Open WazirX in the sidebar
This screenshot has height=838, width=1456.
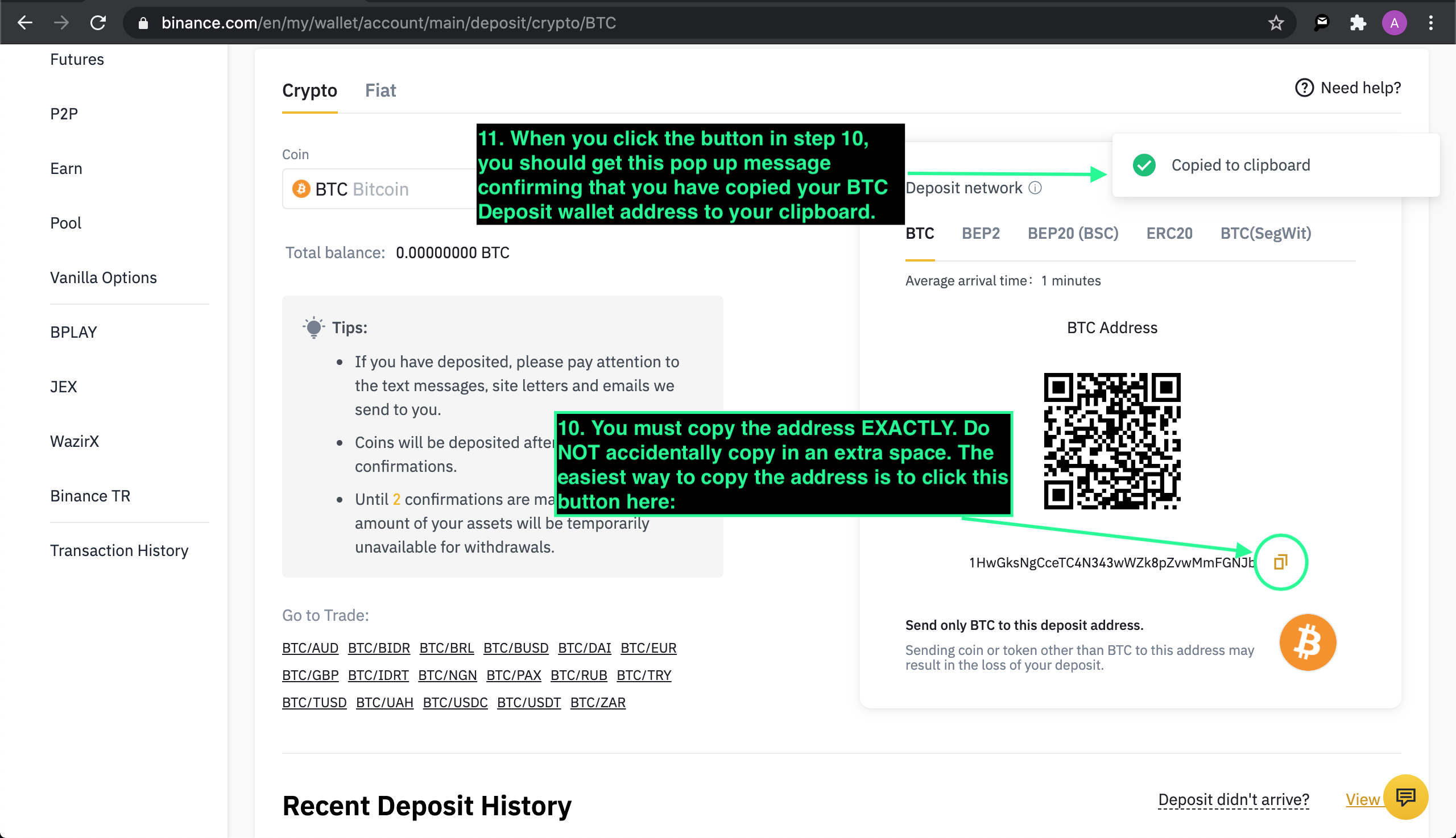tap(75, 441)
